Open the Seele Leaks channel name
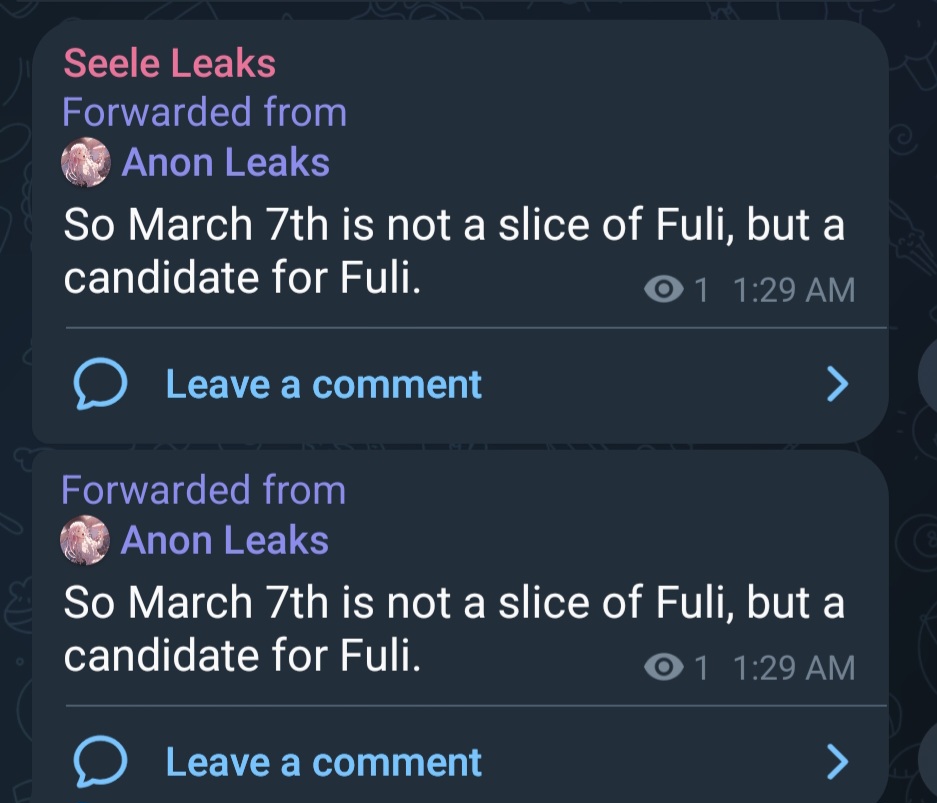This screenshot has width=937, height=803. pos(170,63)
